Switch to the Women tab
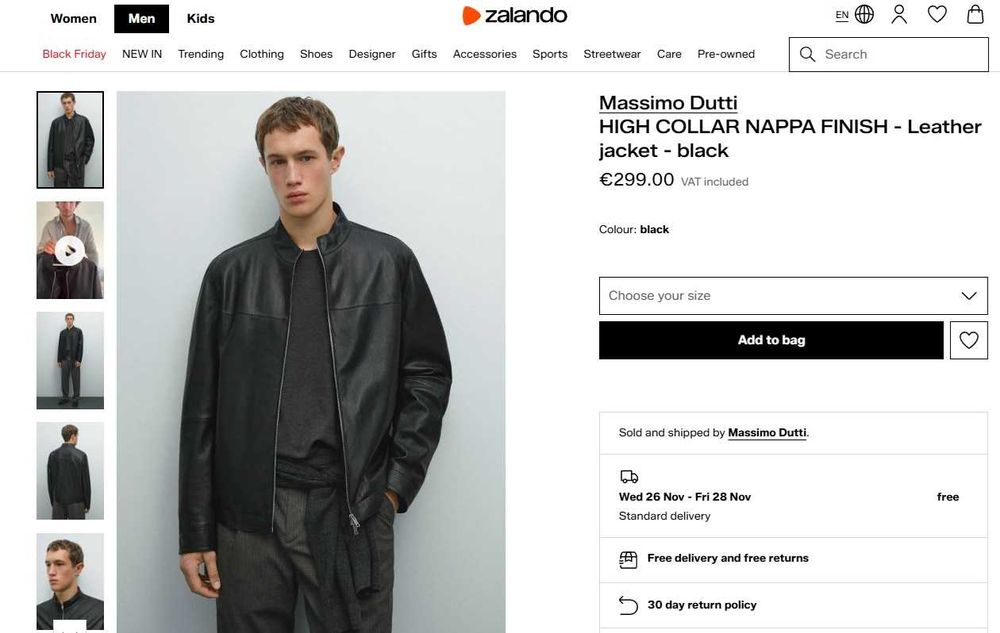This screenshot has width=1000, height=633. [74, 18]
